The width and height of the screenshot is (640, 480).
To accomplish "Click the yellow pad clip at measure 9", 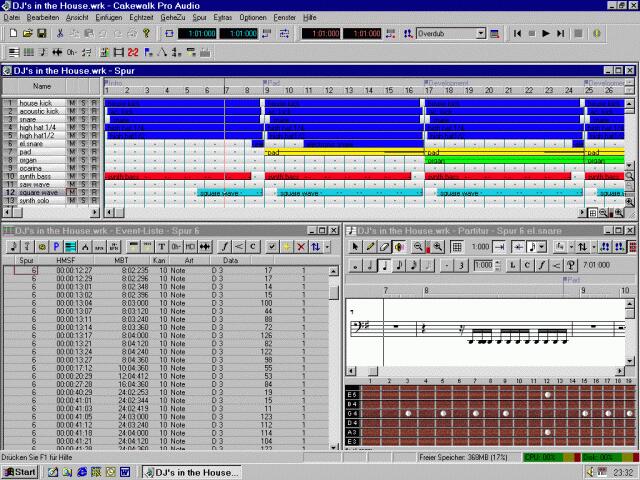I will click(344, 152).
